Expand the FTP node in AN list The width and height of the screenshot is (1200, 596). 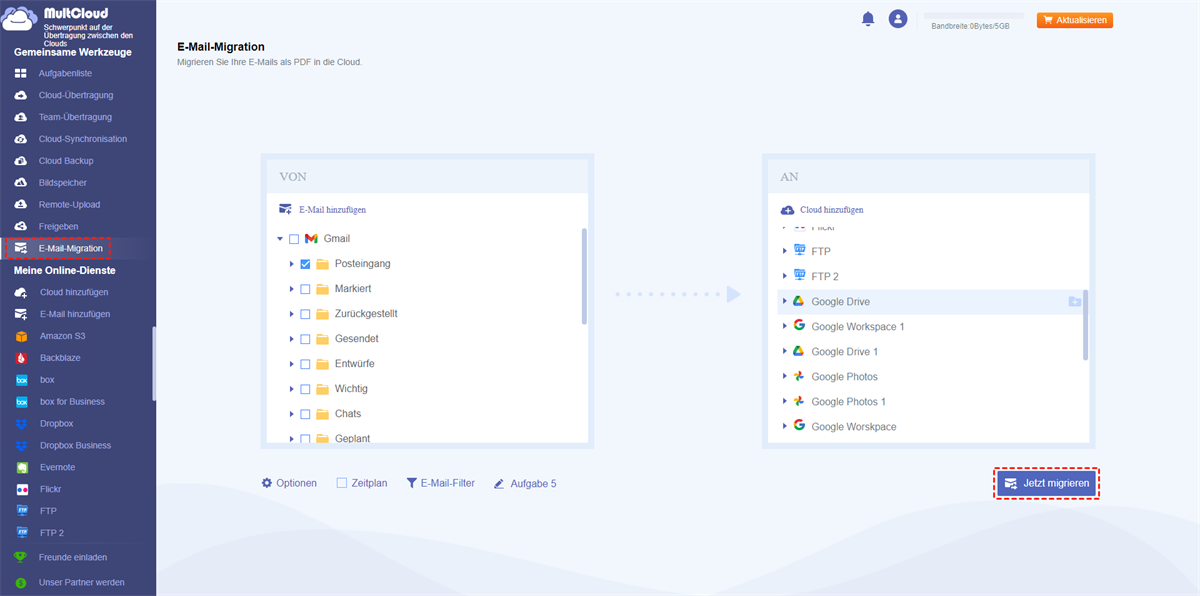click(785, 251)
